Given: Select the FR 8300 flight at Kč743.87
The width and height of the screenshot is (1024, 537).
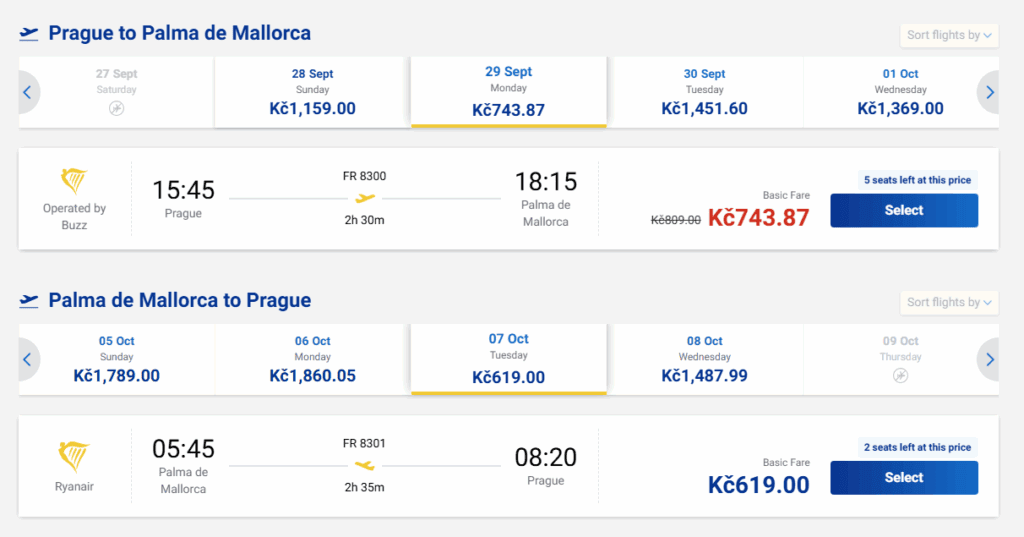Looking at the screenshot, I should pyautogui.click(x=903, y=210).
